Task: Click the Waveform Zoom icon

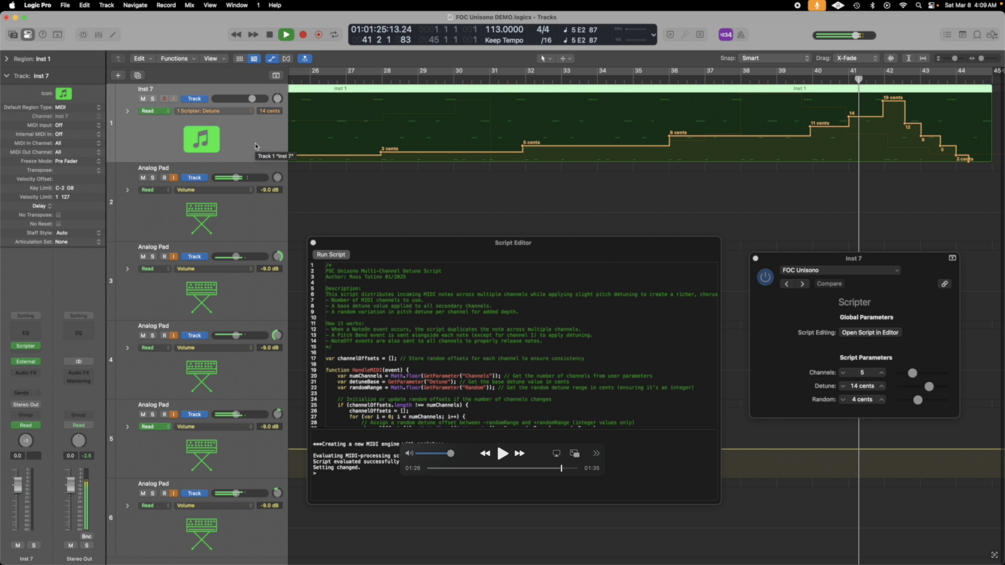Action: pyautogui.click(x=890, y=58)
